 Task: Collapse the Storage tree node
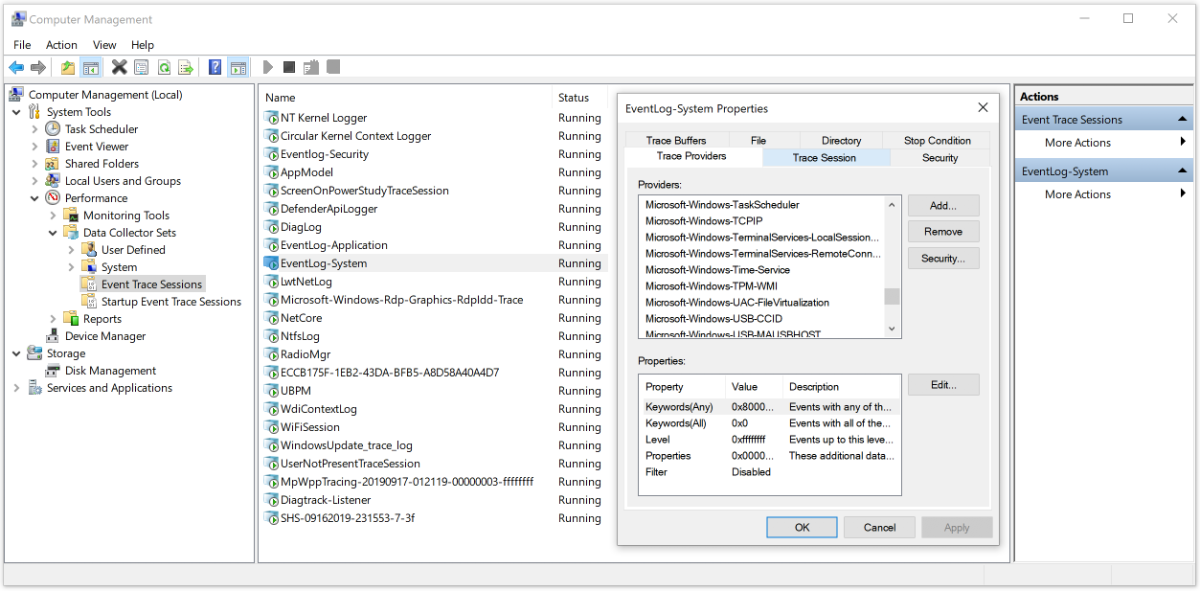tap(17, 354)
